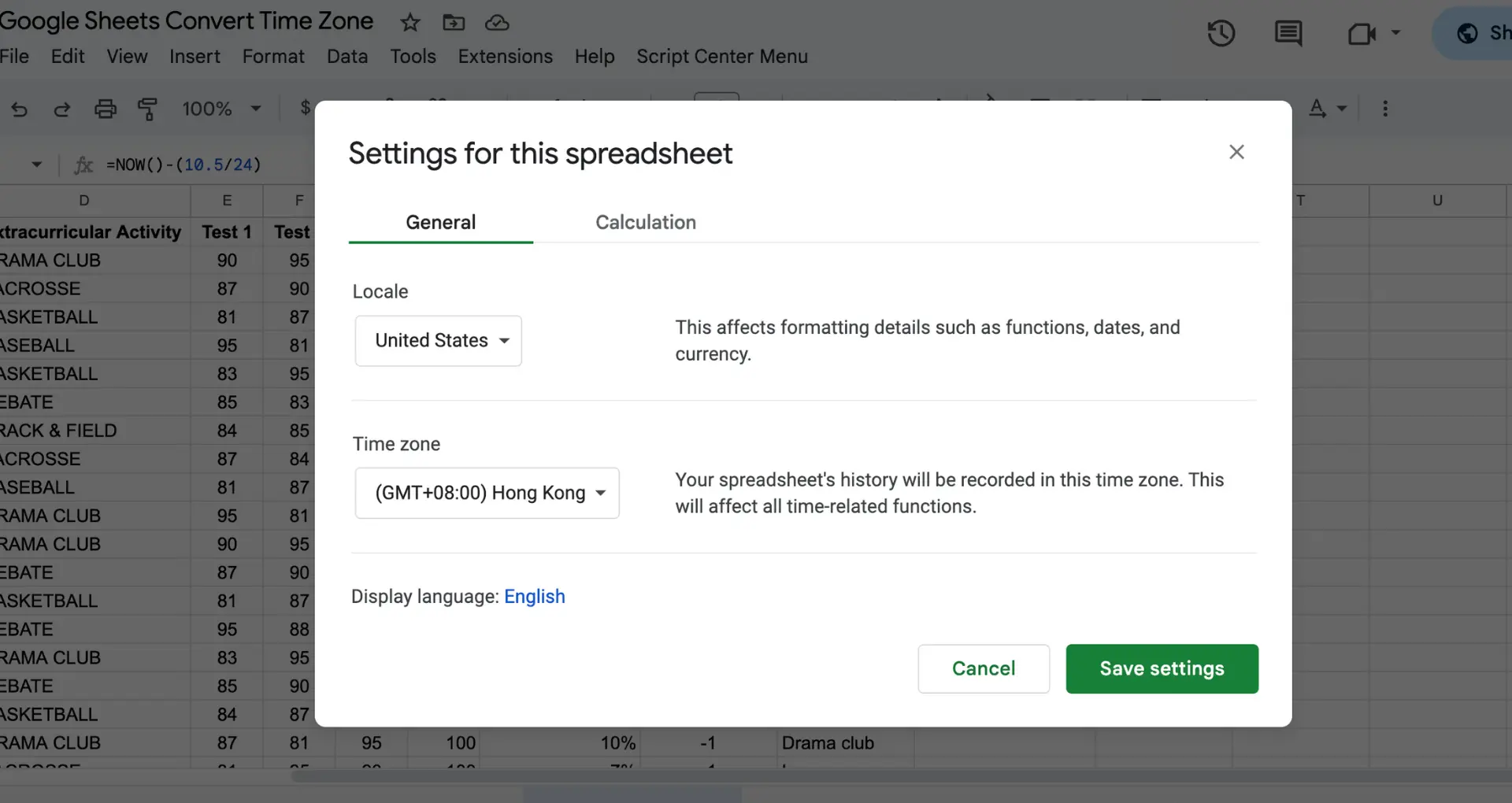Open the View menu

pos(127,57)
